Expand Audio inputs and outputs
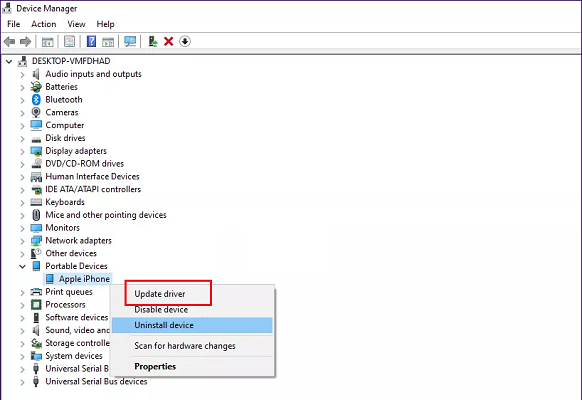 click(22, 75)
